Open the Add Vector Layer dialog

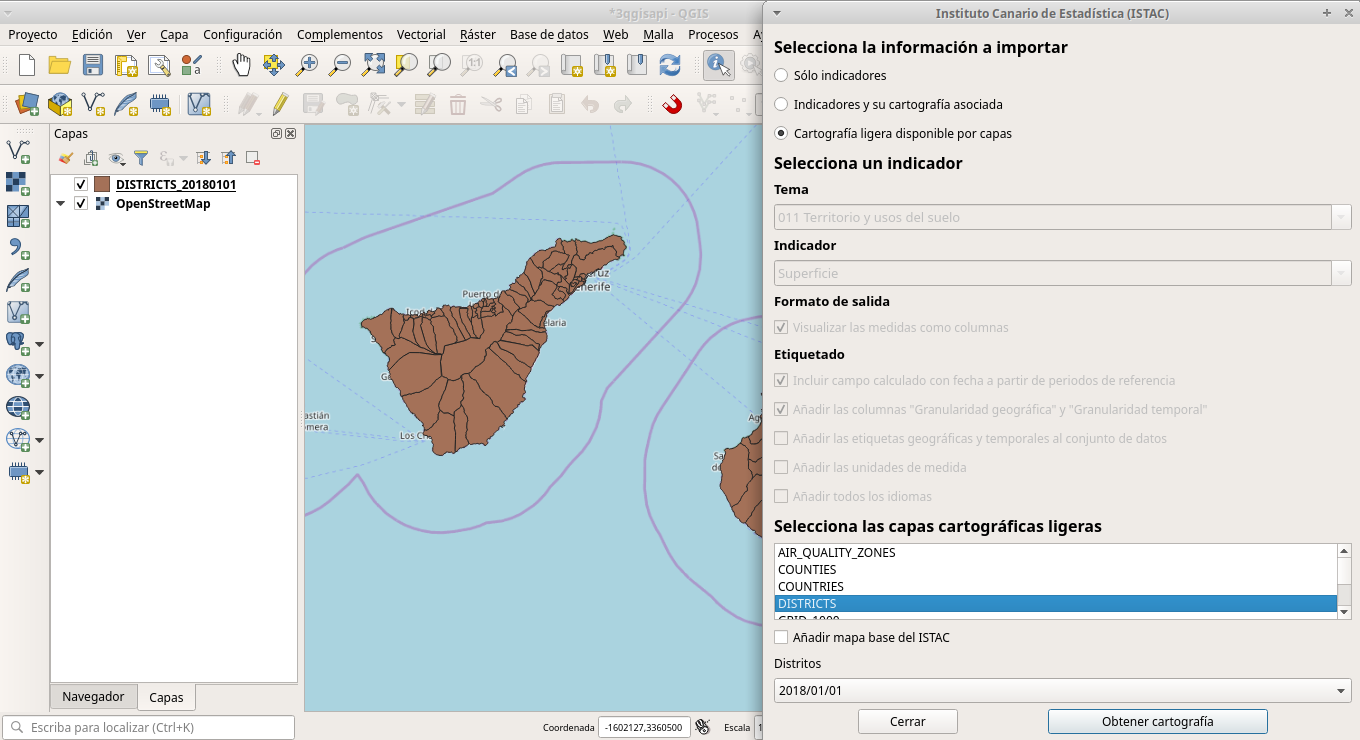click(x=92, y=104)
